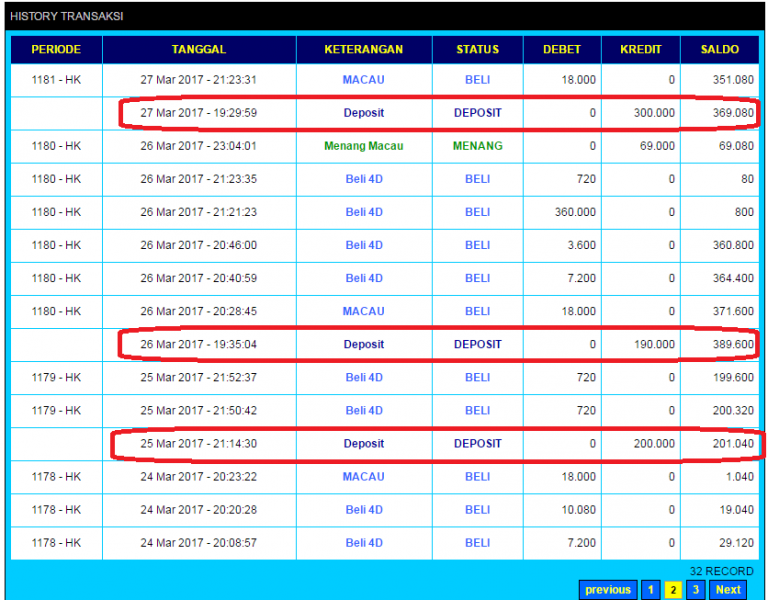
Task: Click DEPOSIT status on 25 Mar 21:14:30 row
Action: coord(477,443)
